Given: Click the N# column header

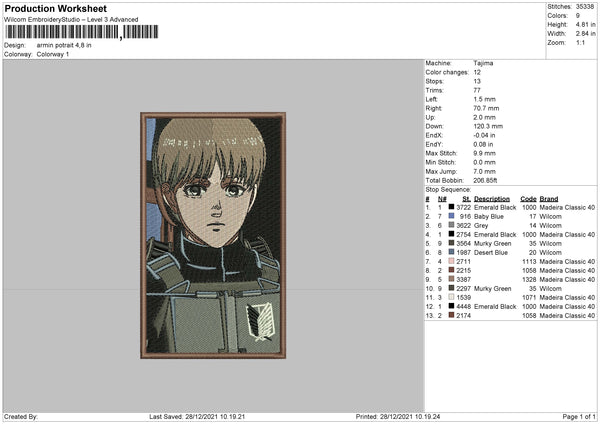Looking at the screenshot, I should [x=442, y=199].
